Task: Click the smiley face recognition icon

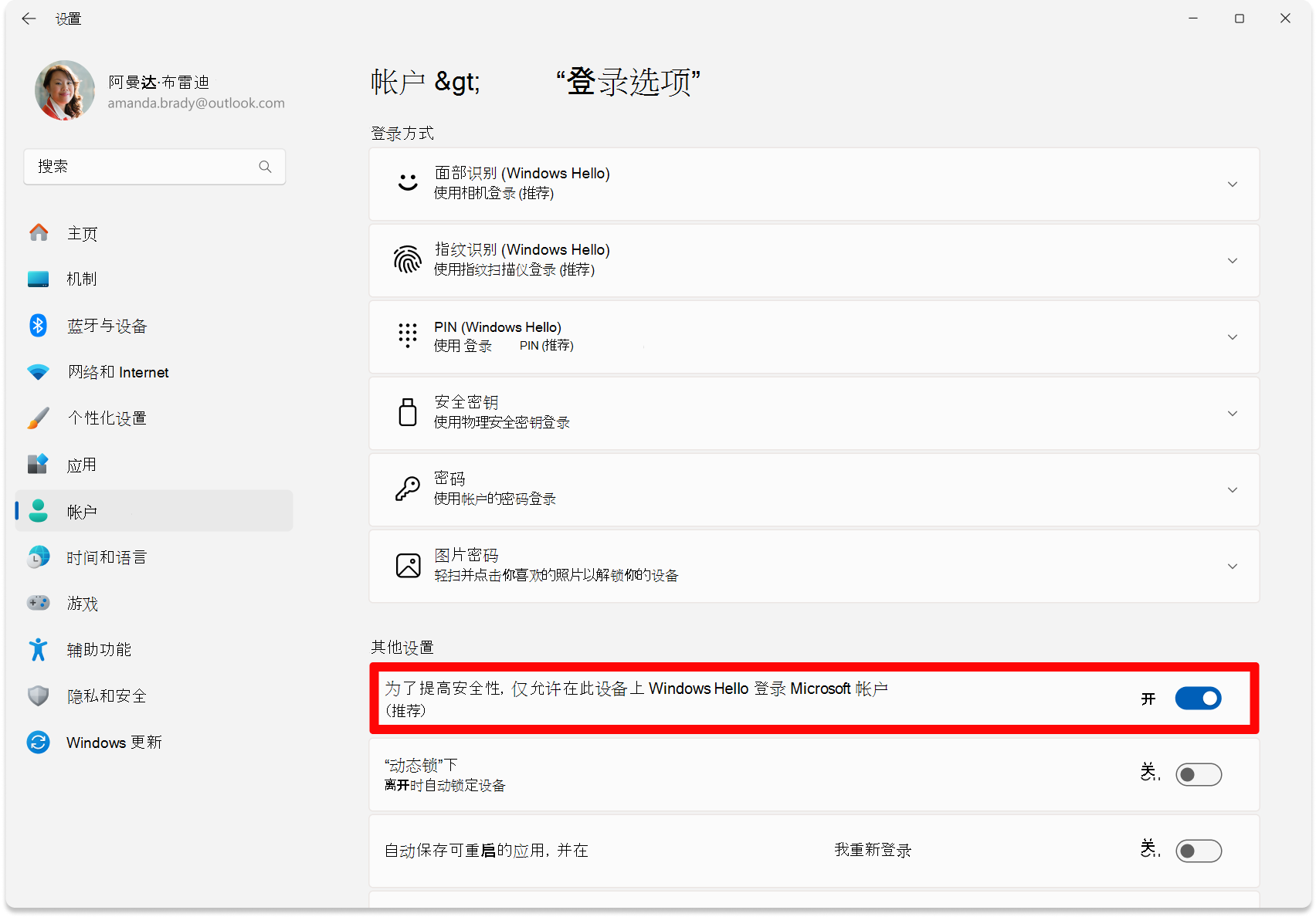Action: pos(408,183)
